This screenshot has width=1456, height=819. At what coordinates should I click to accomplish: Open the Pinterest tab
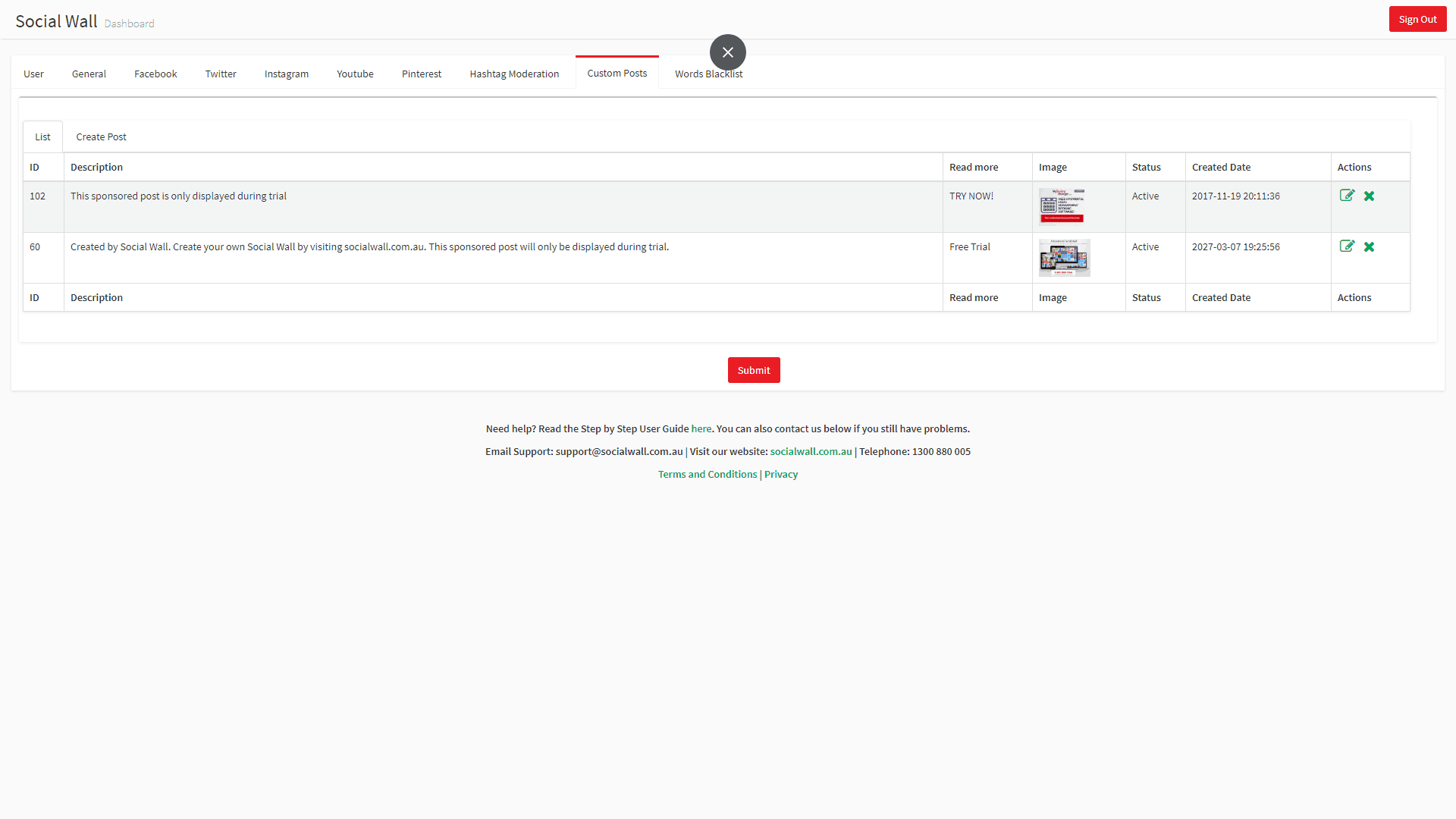pyautogui.click(x=421, y=74)
